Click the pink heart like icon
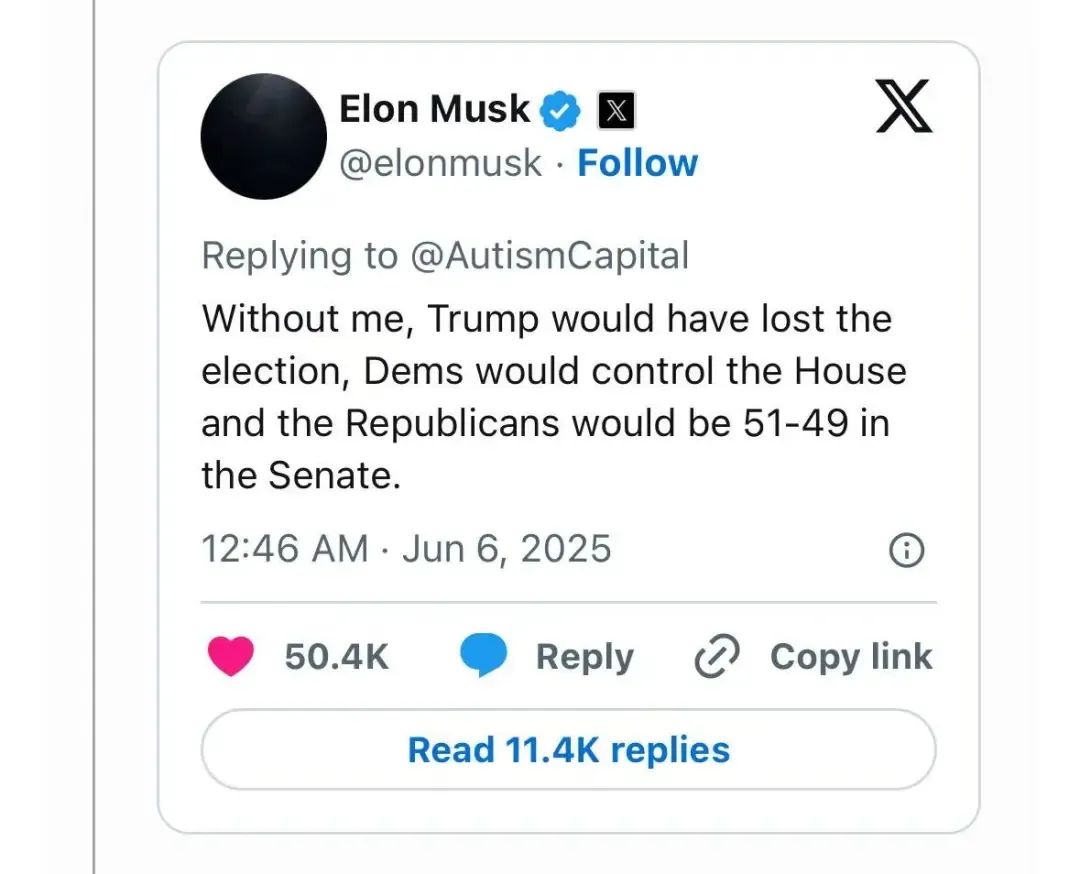The image size is (1080, 874). pos(230,656)
